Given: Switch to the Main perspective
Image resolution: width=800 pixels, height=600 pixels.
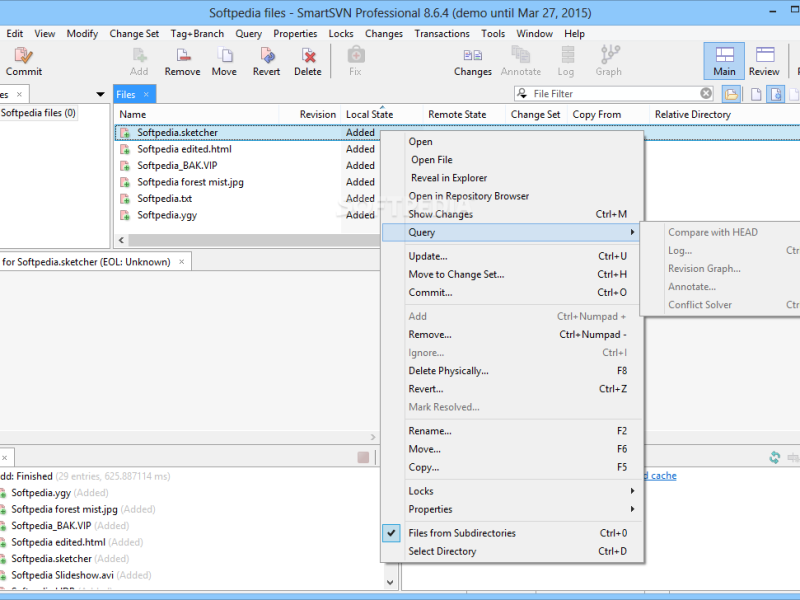Looking at the screenshot, I should [724, 61].
